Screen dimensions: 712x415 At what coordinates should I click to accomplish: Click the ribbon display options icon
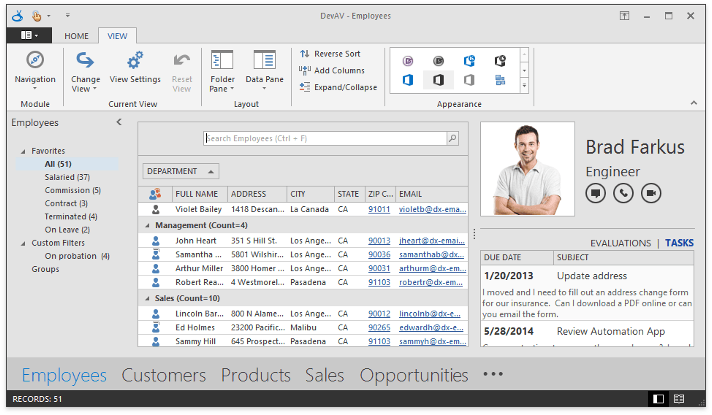coord(625,16)
